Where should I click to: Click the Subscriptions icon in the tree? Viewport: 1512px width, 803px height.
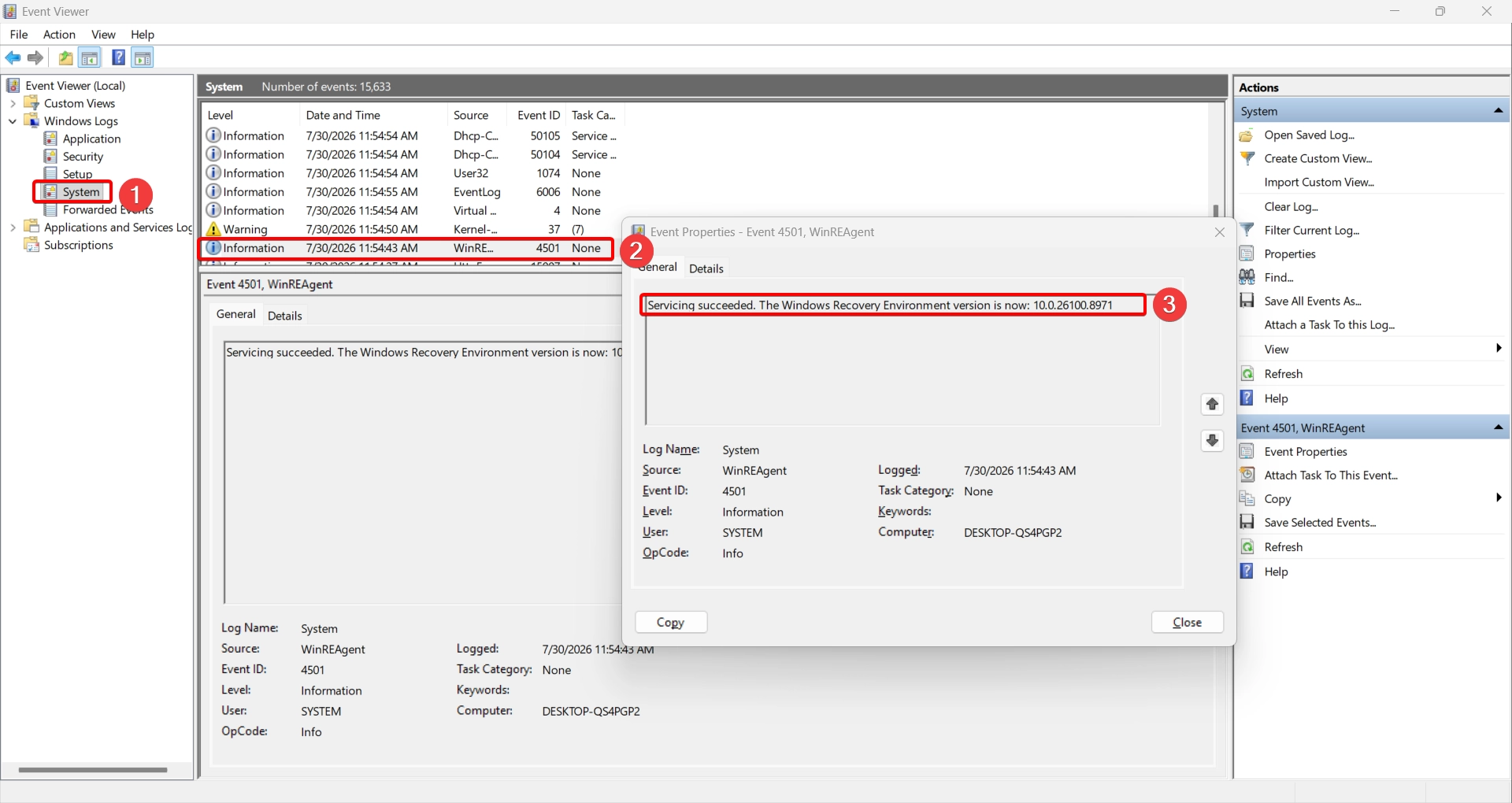(x=31, y=245)
